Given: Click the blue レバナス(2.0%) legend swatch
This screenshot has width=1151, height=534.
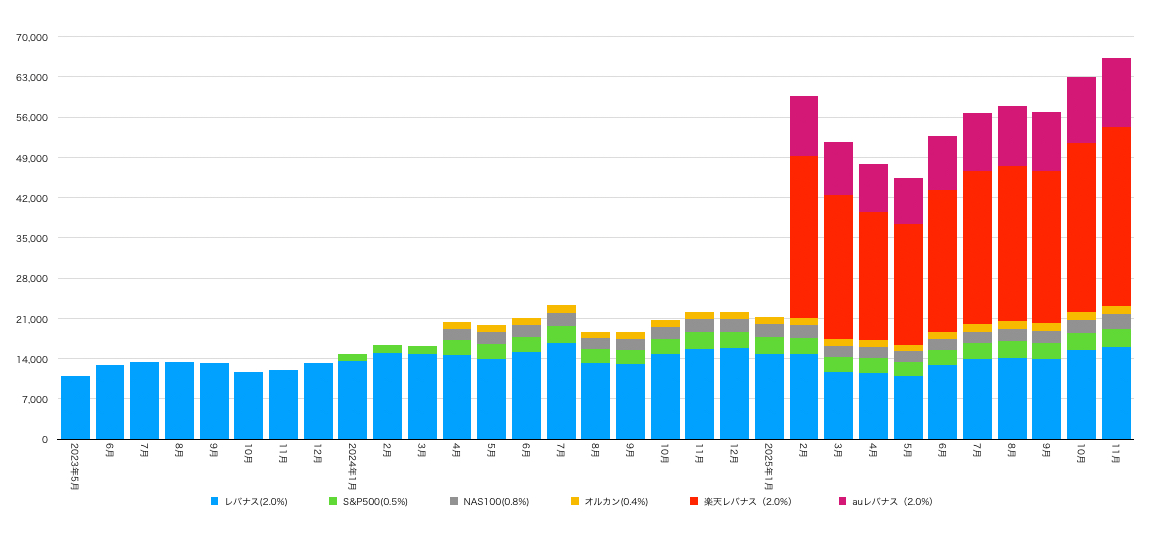Looking at the screenshot, I should tap(215, 501).
